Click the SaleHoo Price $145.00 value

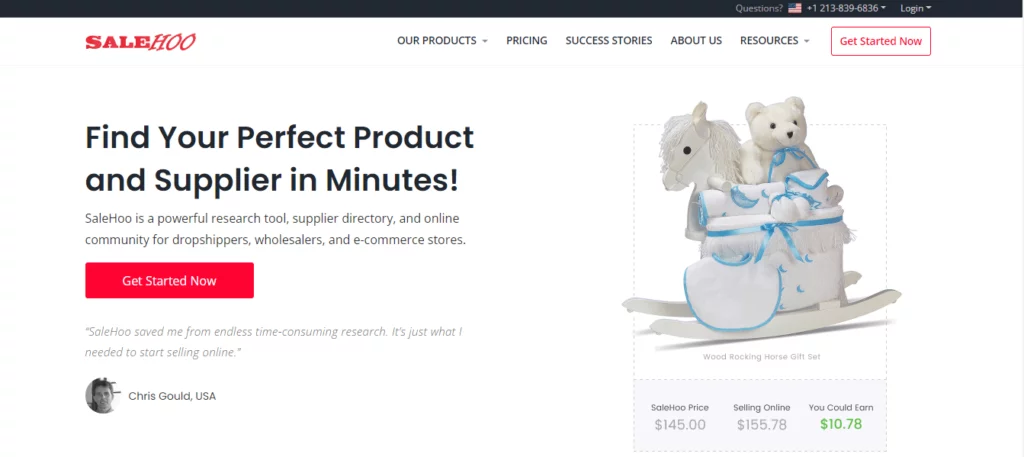(680, 425)
